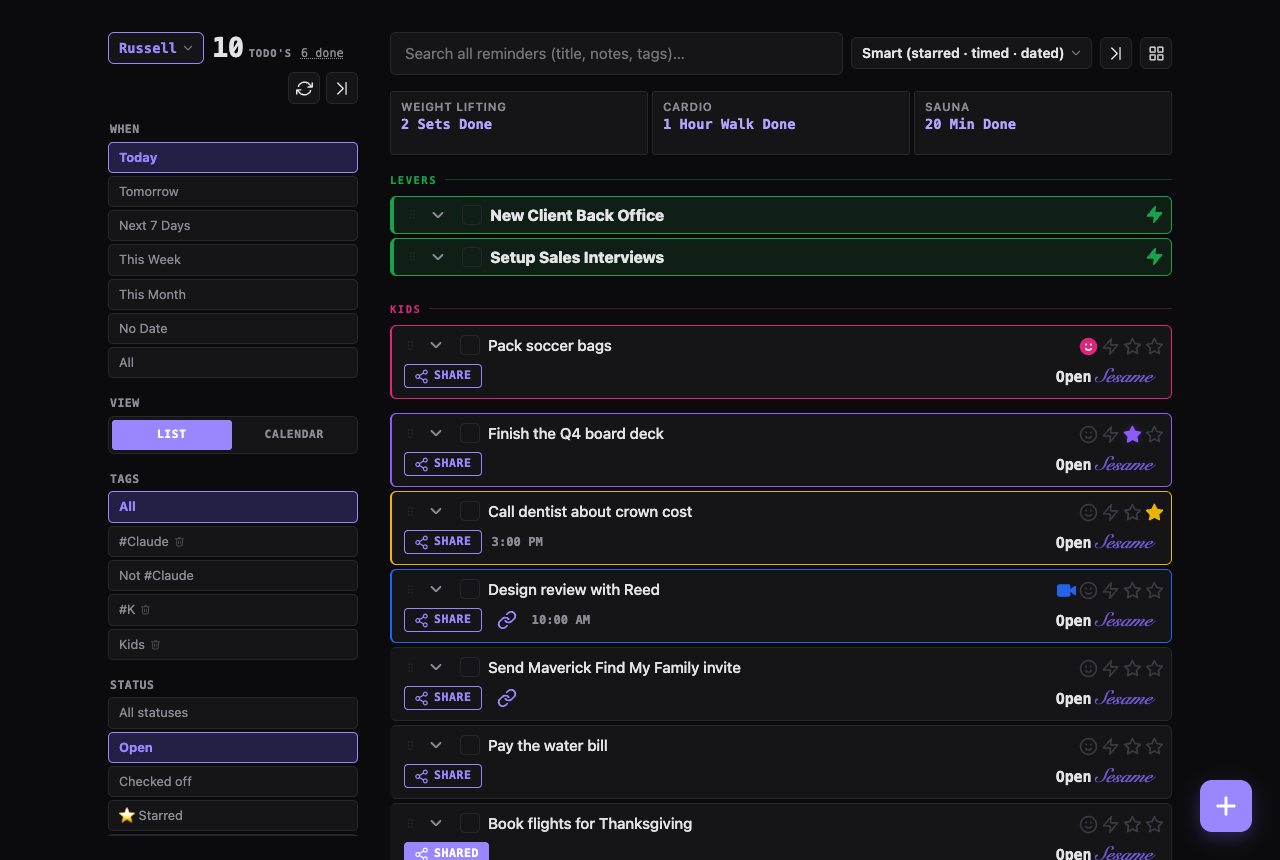
Task: Expand the New Client Back Office chevron
Action: [x=438, y=215]
